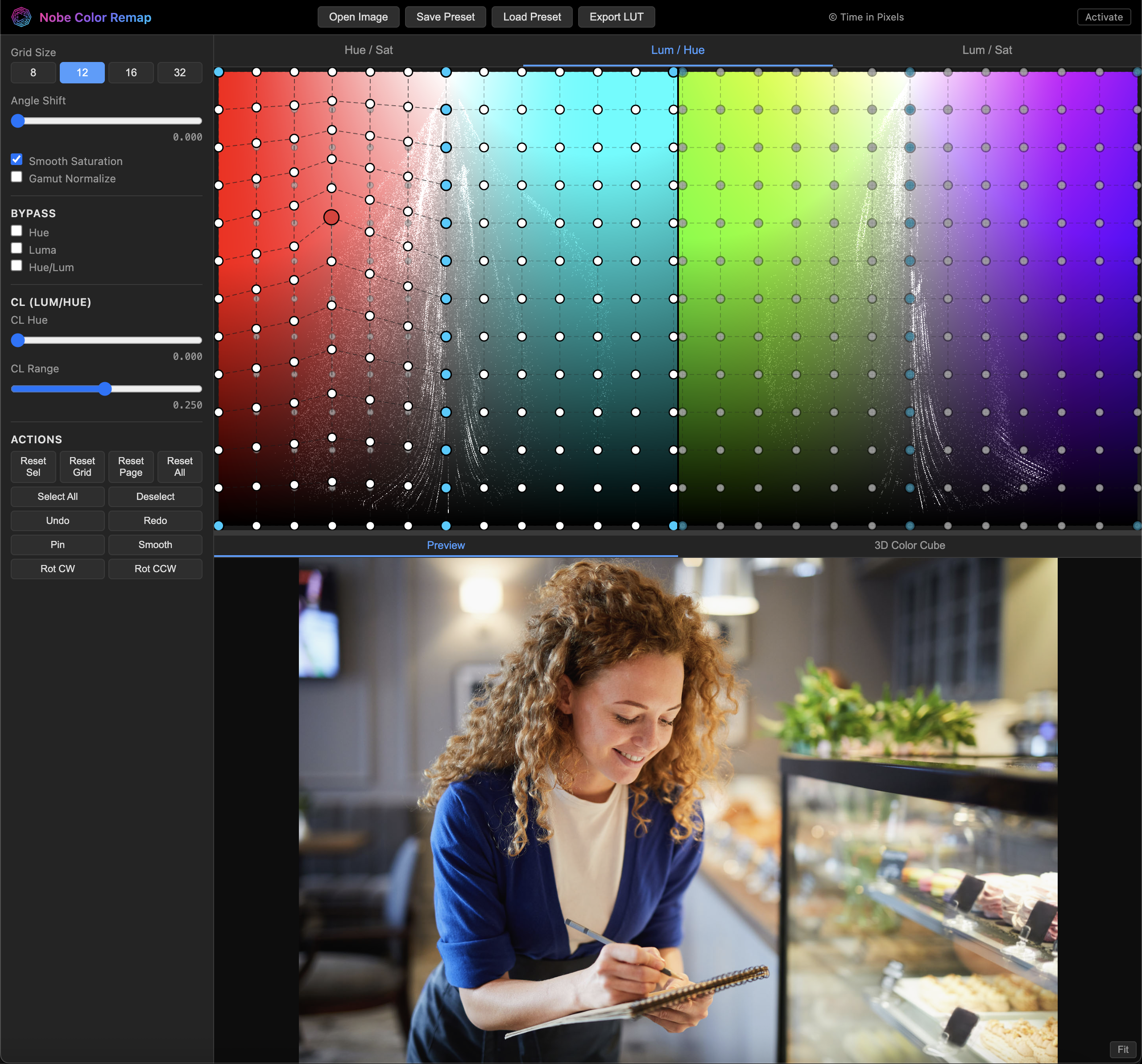Open a new image
Screen dimensions: 1142x1064
(x=358, y=16)
